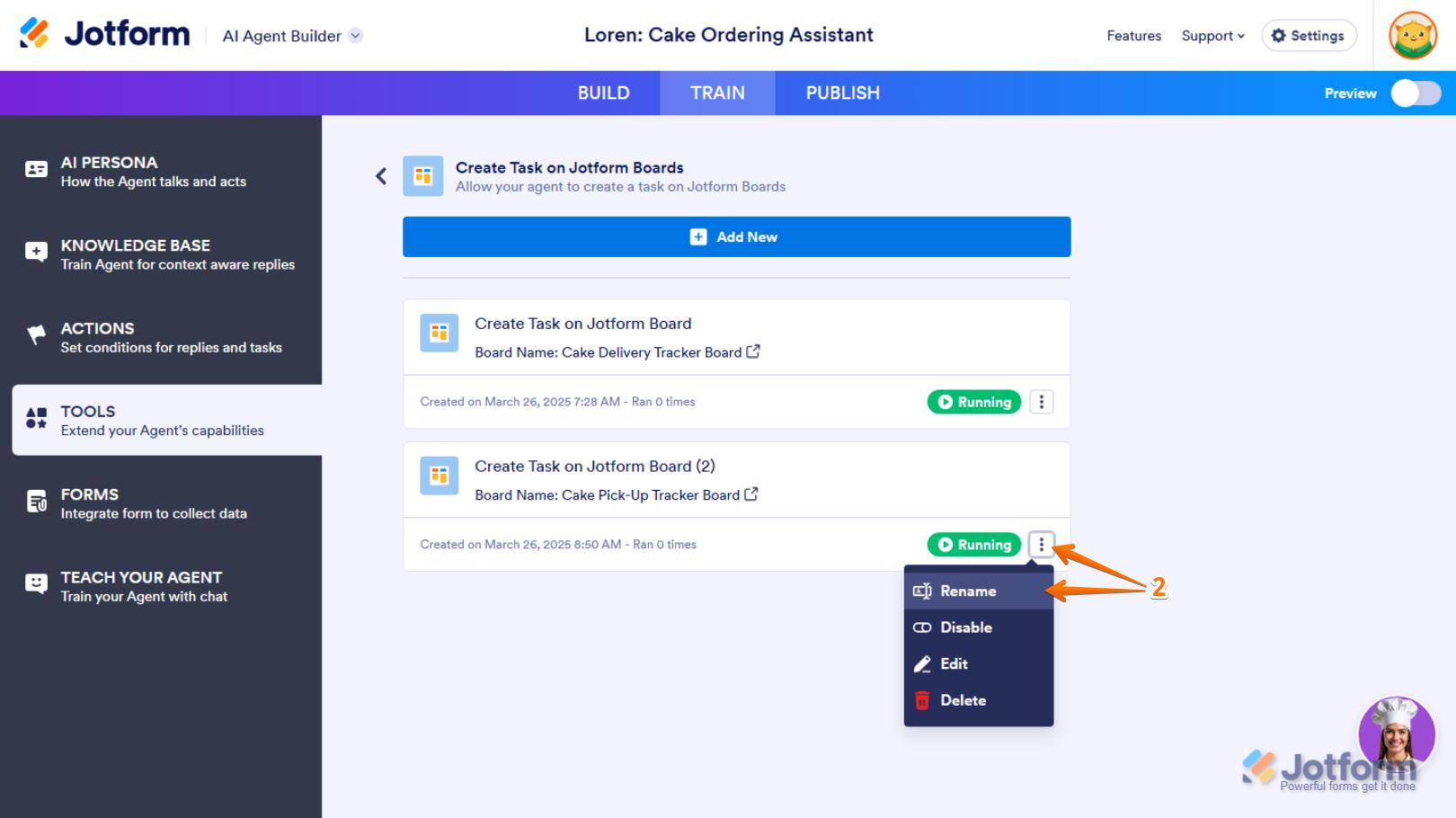Choose Delete from the context menu
Viewport: 1456px width, 818px height.
978,700
